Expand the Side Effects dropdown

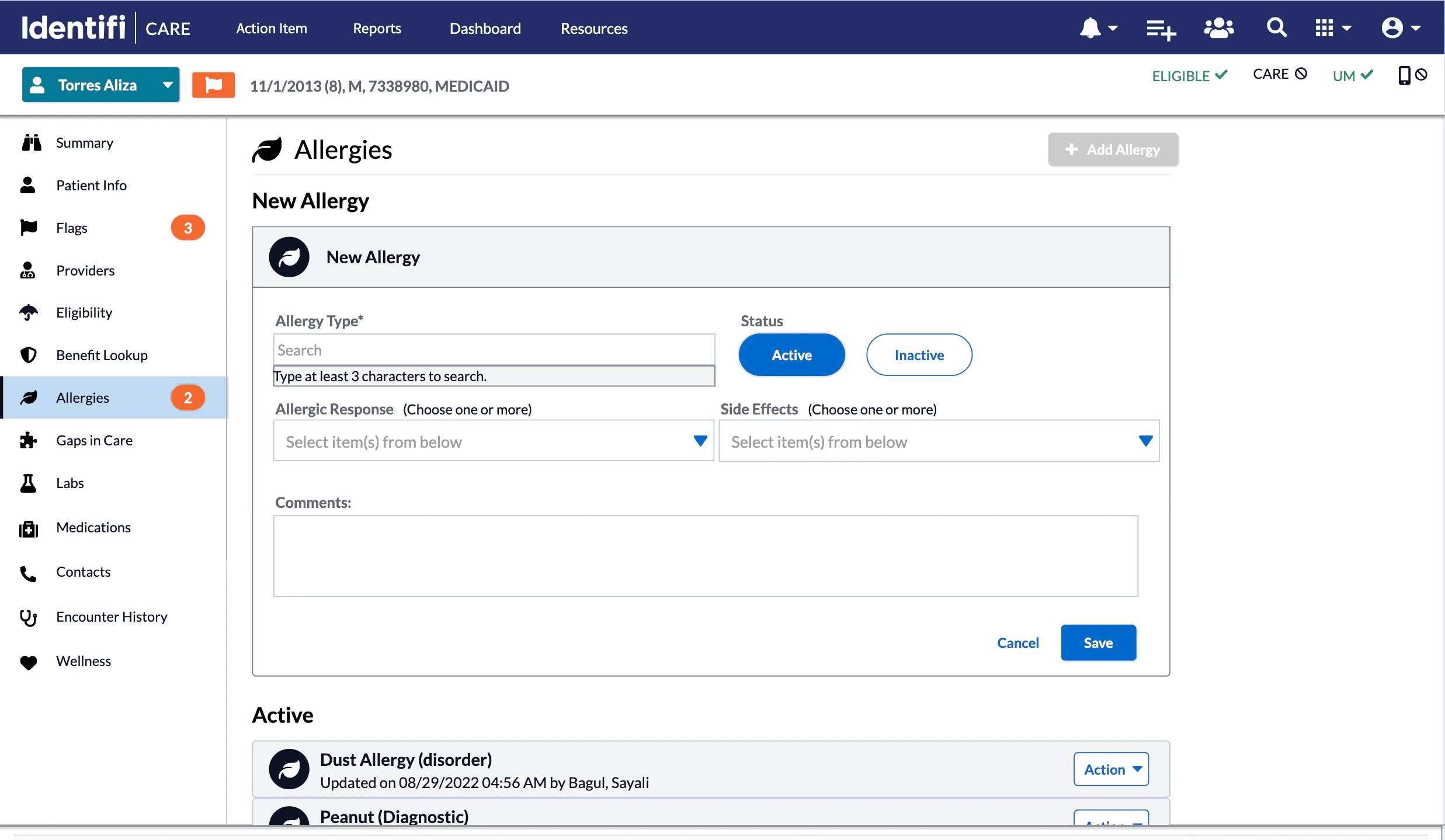[x=939, y=441]
